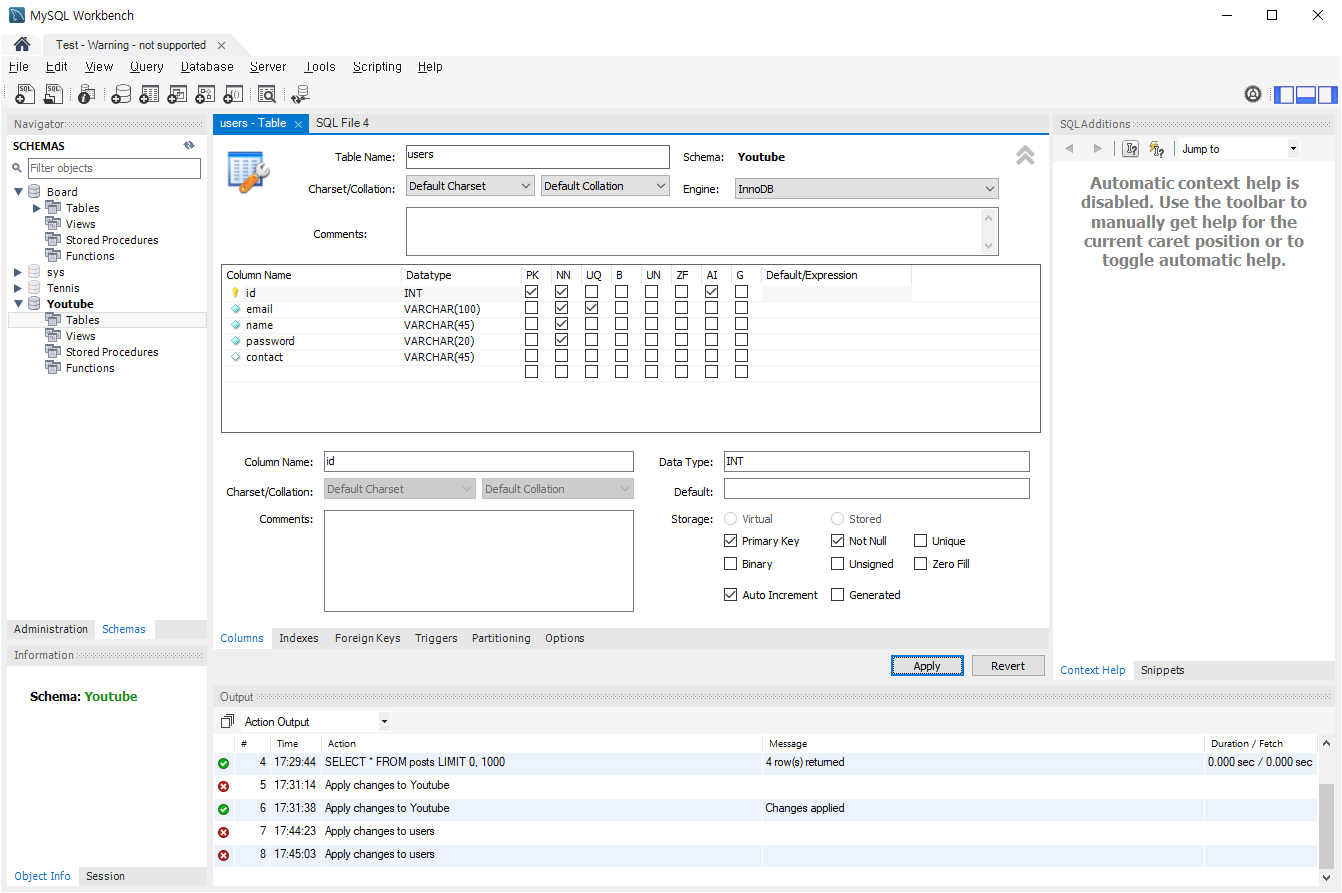The width and height of the screenshot is (1342, 893).
Task: Go to Home tab icon
Action: (21, 44)
